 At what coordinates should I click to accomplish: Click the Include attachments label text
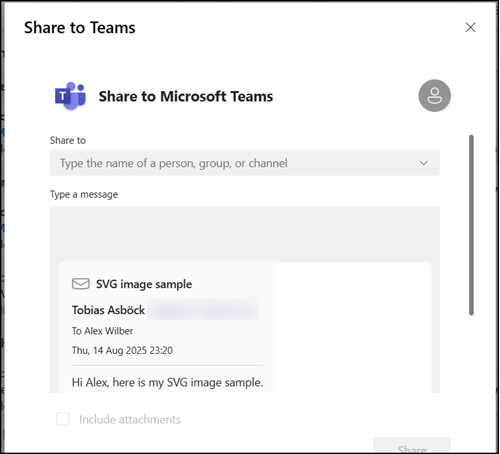point(130,419)
